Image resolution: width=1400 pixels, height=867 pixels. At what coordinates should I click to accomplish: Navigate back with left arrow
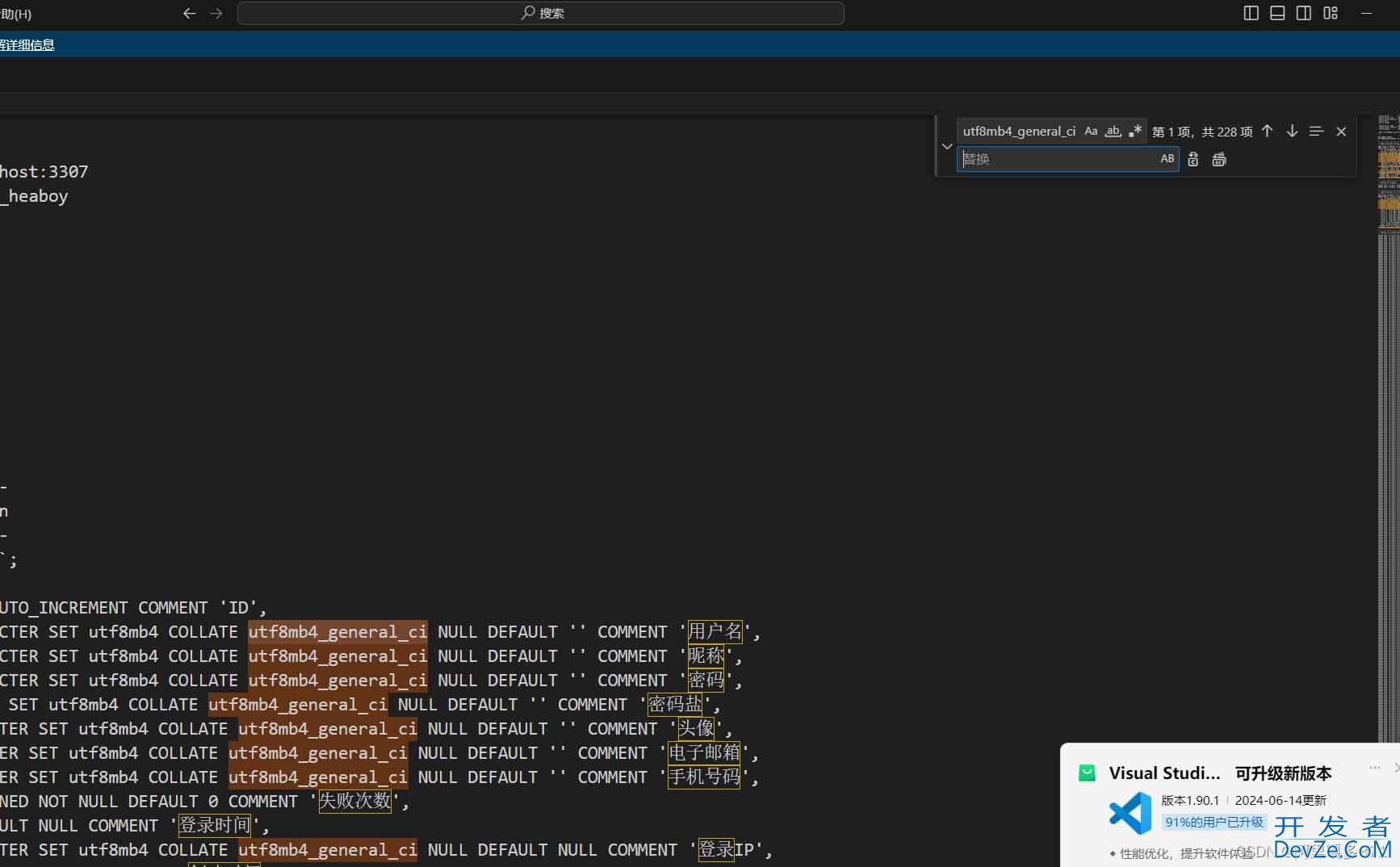tap(190, 13)
